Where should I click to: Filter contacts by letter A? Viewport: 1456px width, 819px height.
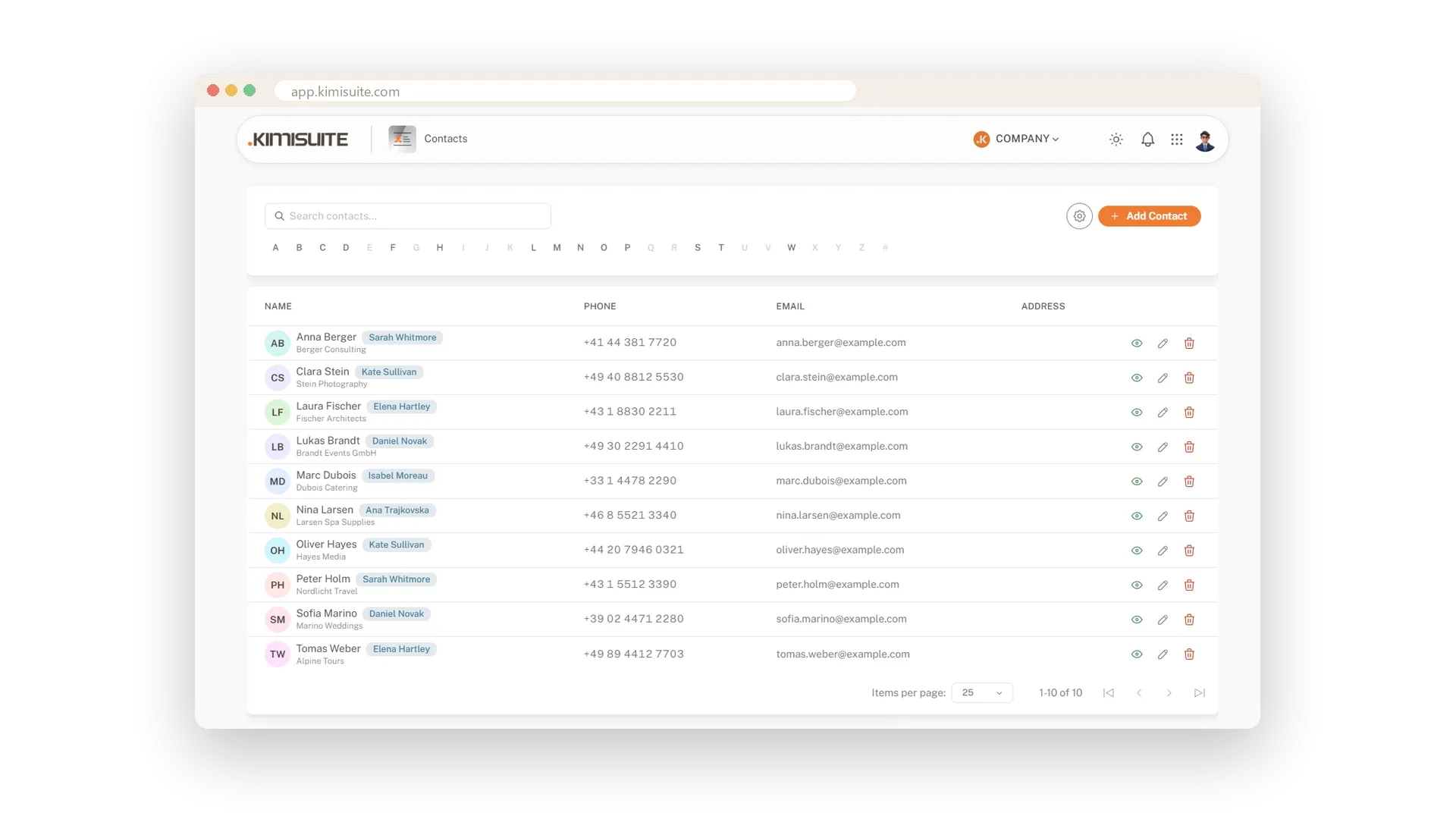point(275,247)
